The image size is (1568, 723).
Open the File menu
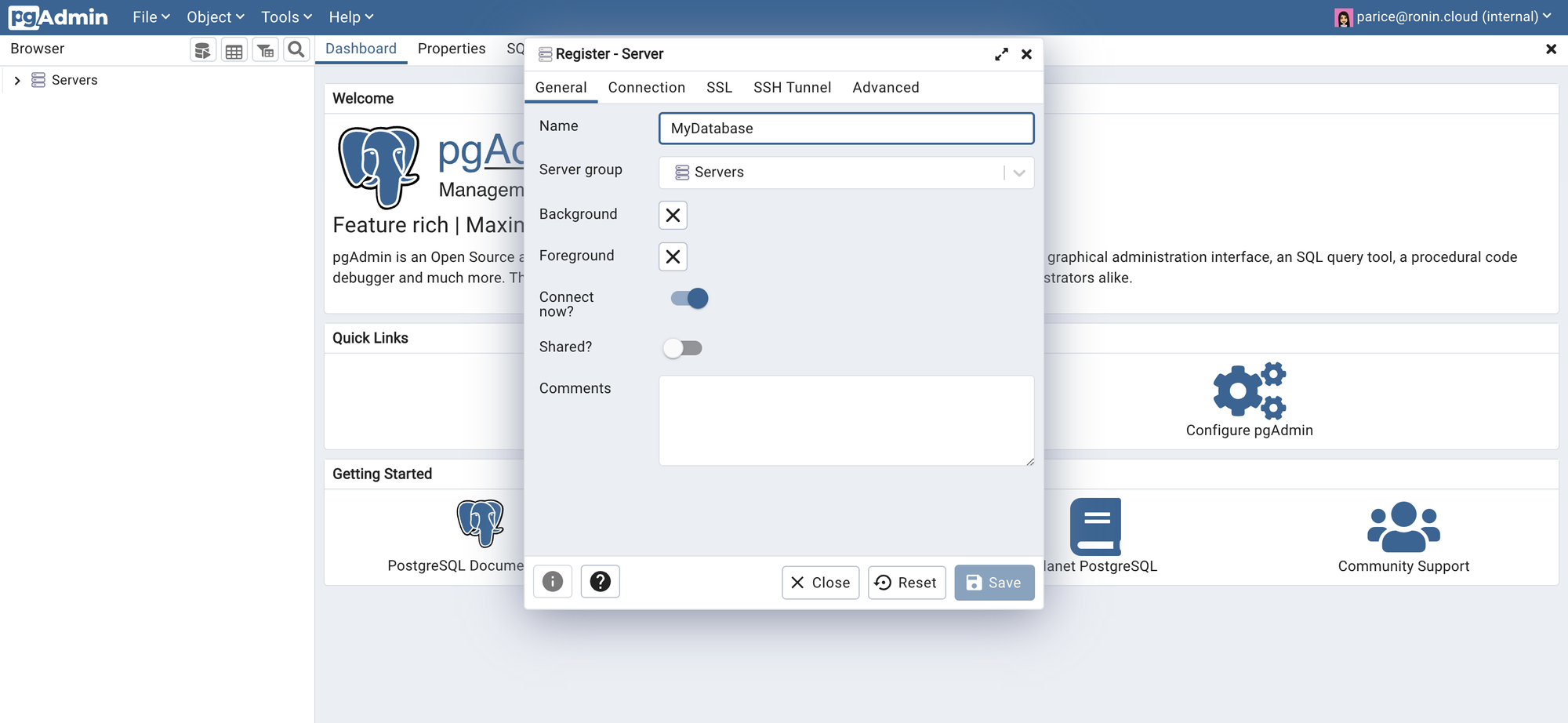pos(151,17)
